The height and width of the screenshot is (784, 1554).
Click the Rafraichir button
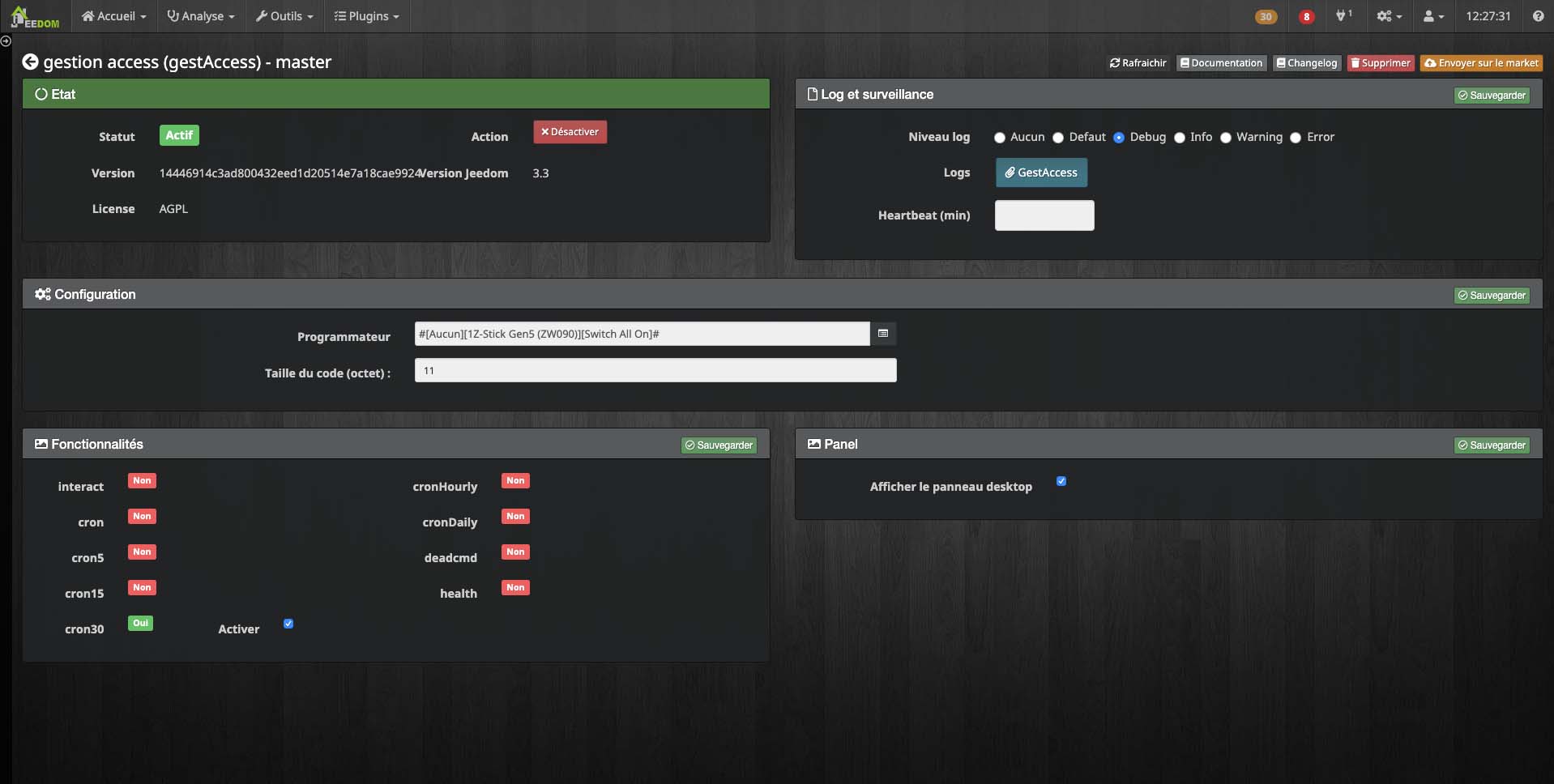click(1138, 63)
